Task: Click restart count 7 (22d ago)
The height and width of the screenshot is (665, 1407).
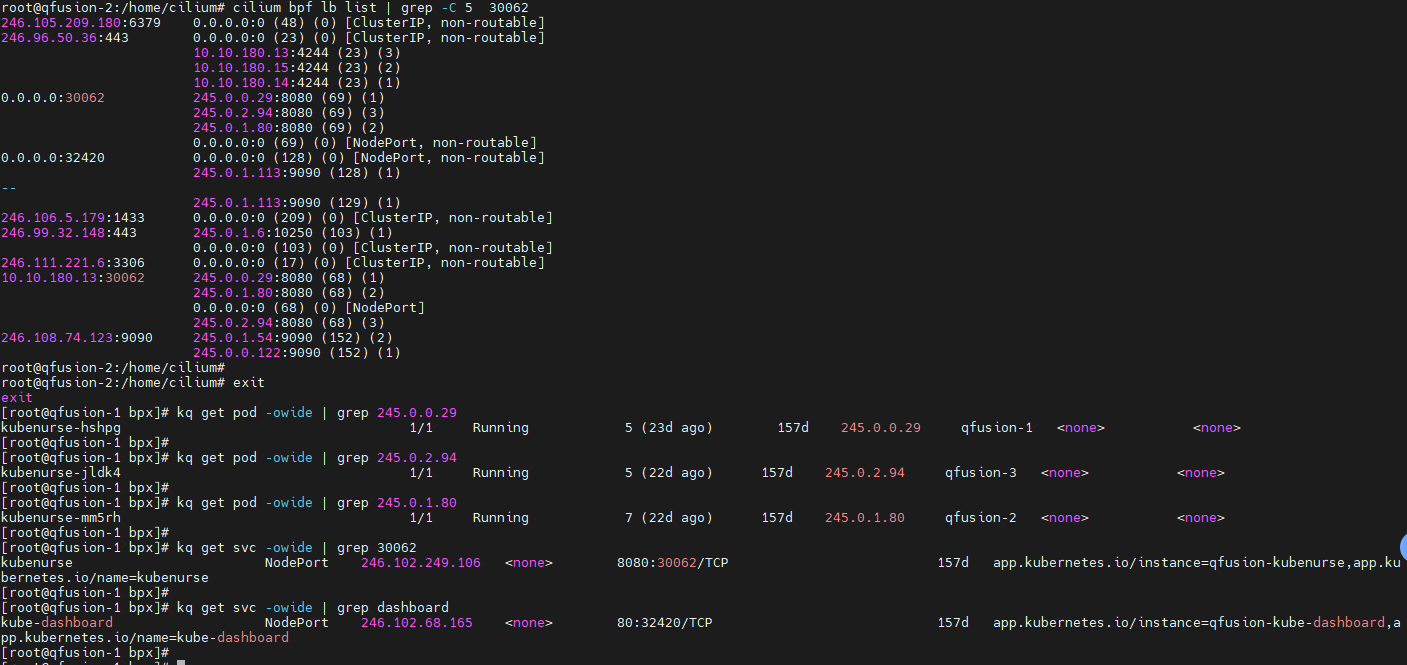Action: [x=668, y=517]
